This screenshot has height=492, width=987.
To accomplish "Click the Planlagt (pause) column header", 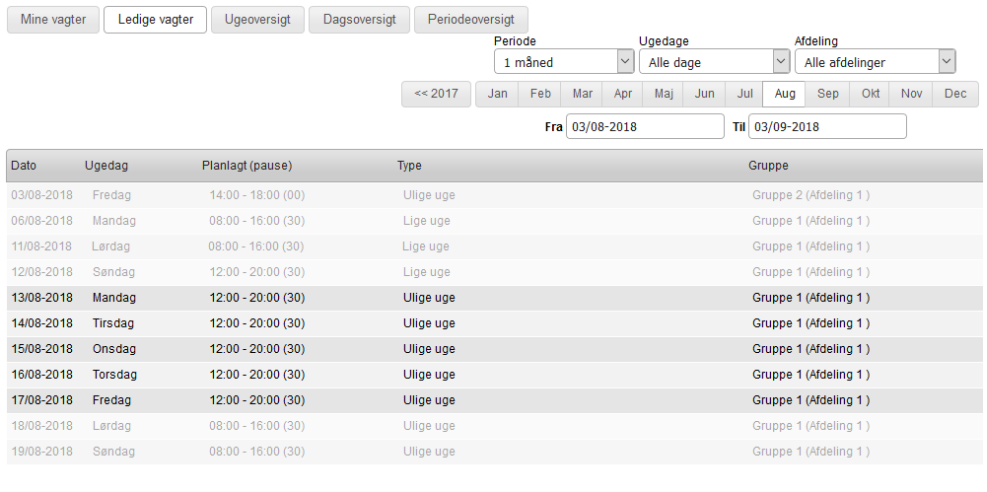I will click(x=246, y=166).
